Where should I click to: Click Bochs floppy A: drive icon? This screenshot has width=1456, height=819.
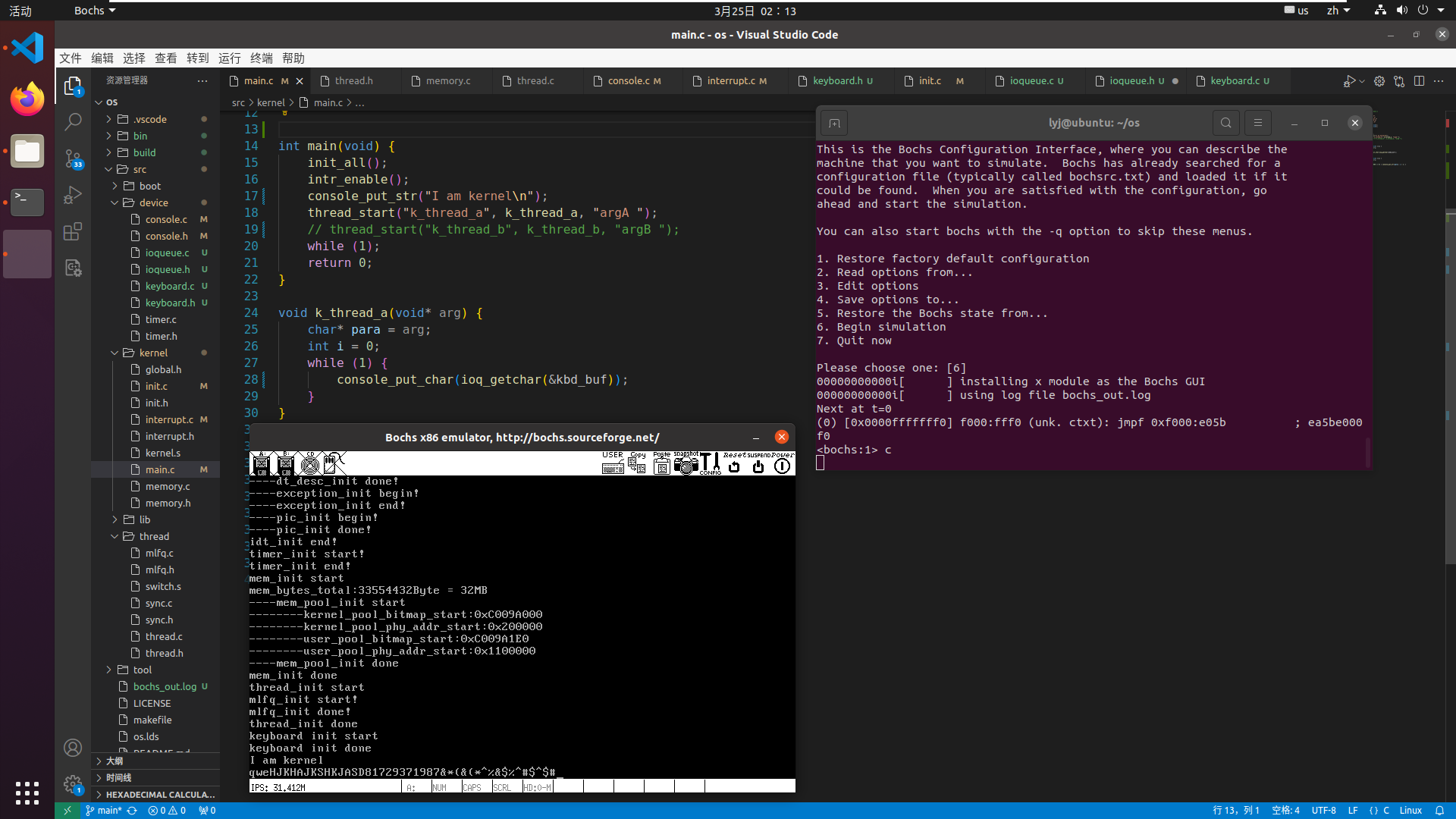tap(262, 463)
